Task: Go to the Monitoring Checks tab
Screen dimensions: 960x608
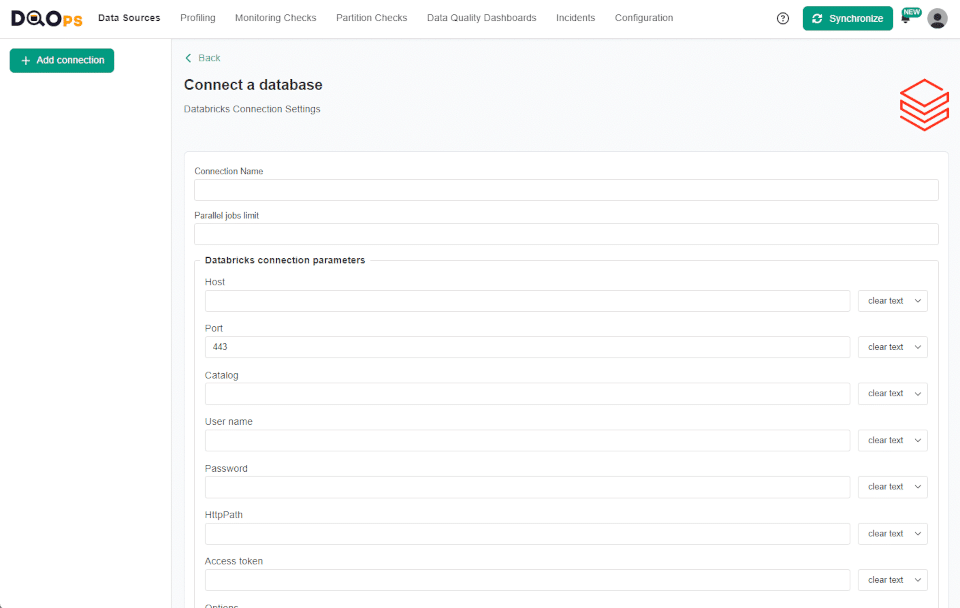Action: coord(276,18)
